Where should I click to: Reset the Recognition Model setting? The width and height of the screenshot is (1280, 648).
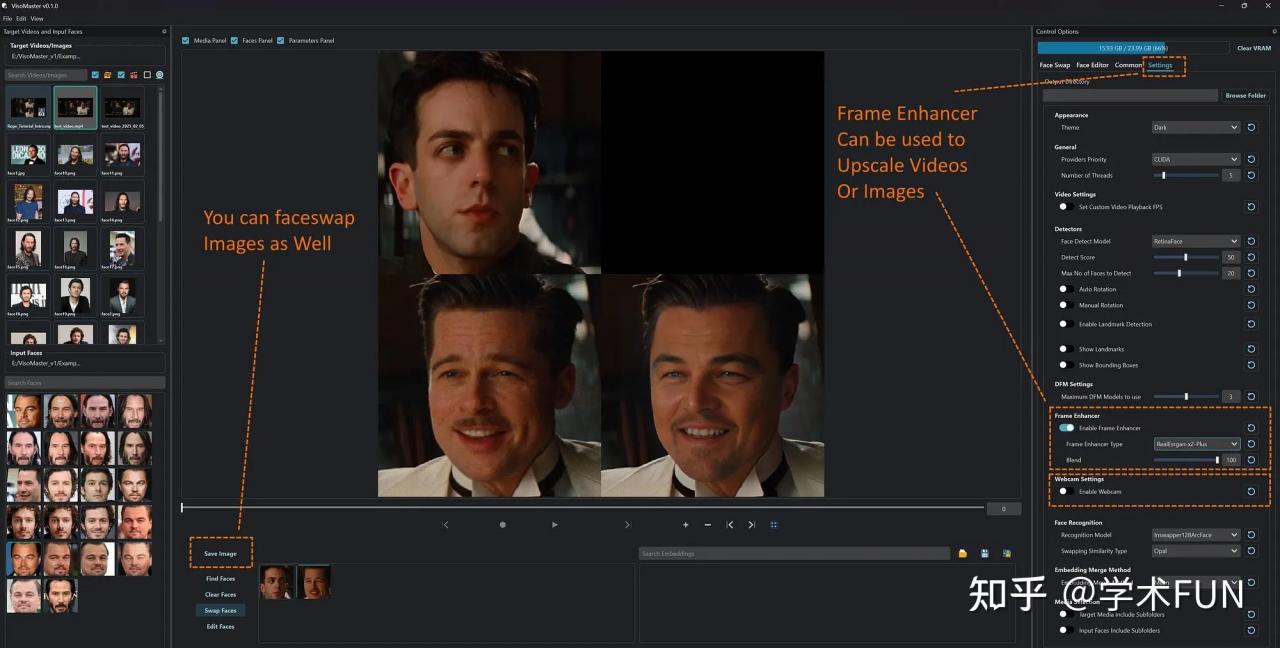click(1251, 535)
